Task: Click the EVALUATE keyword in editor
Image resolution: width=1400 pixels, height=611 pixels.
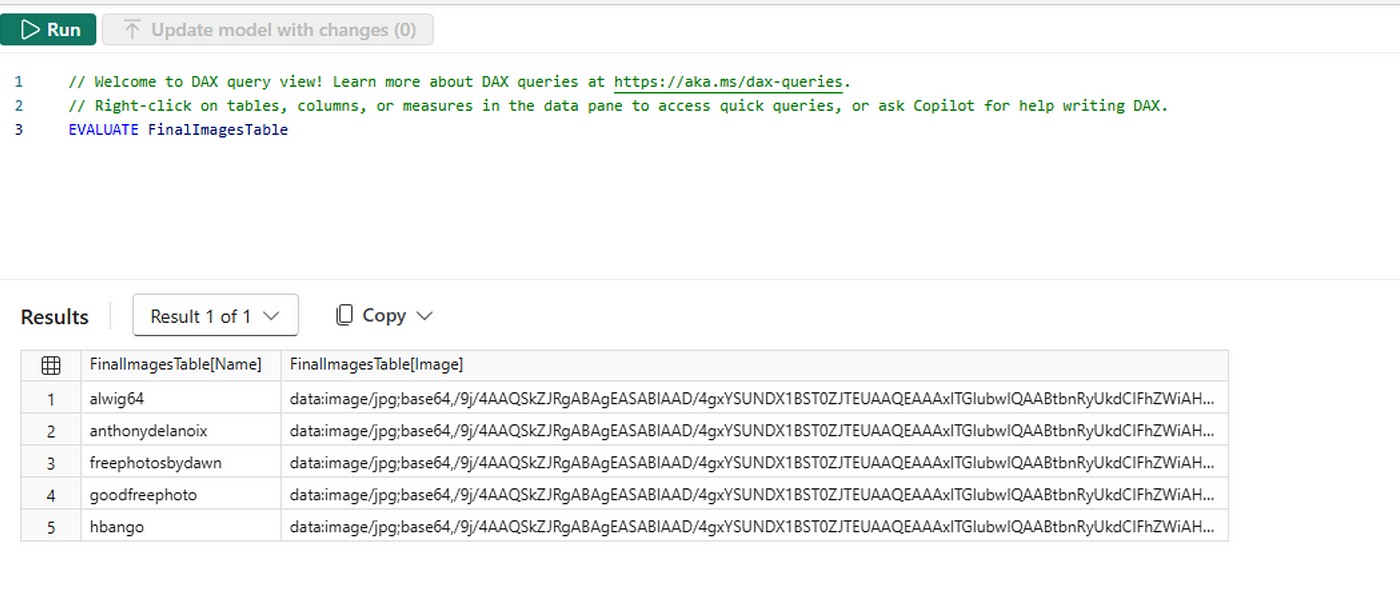Action: (x=103, y=130)
